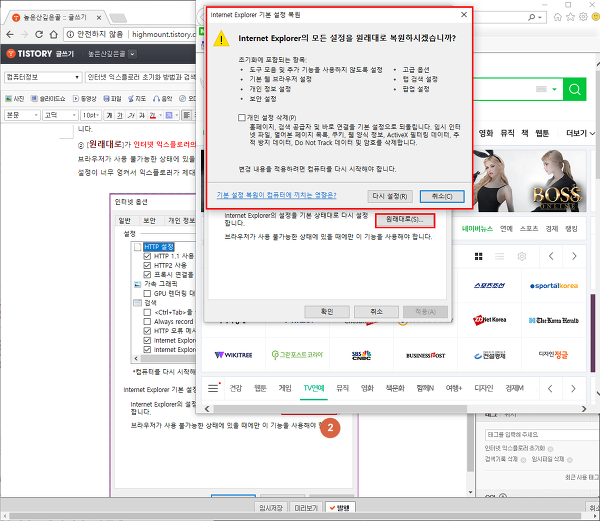Toggle the Ctrl+Tab option checkbox

tap(147, 312)
